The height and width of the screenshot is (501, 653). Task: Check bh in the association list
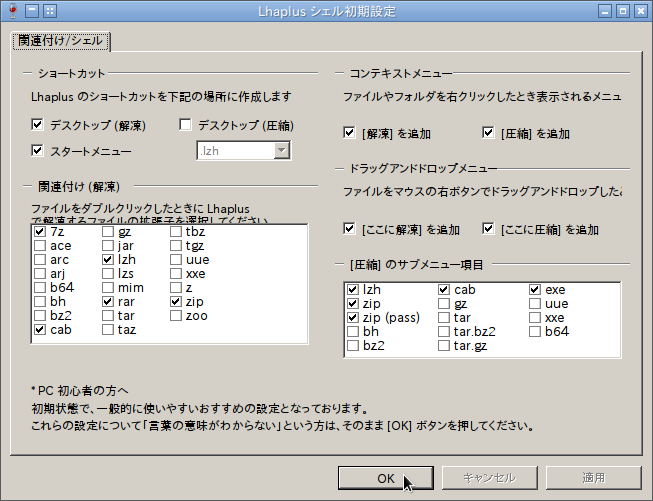pos(40,302)
